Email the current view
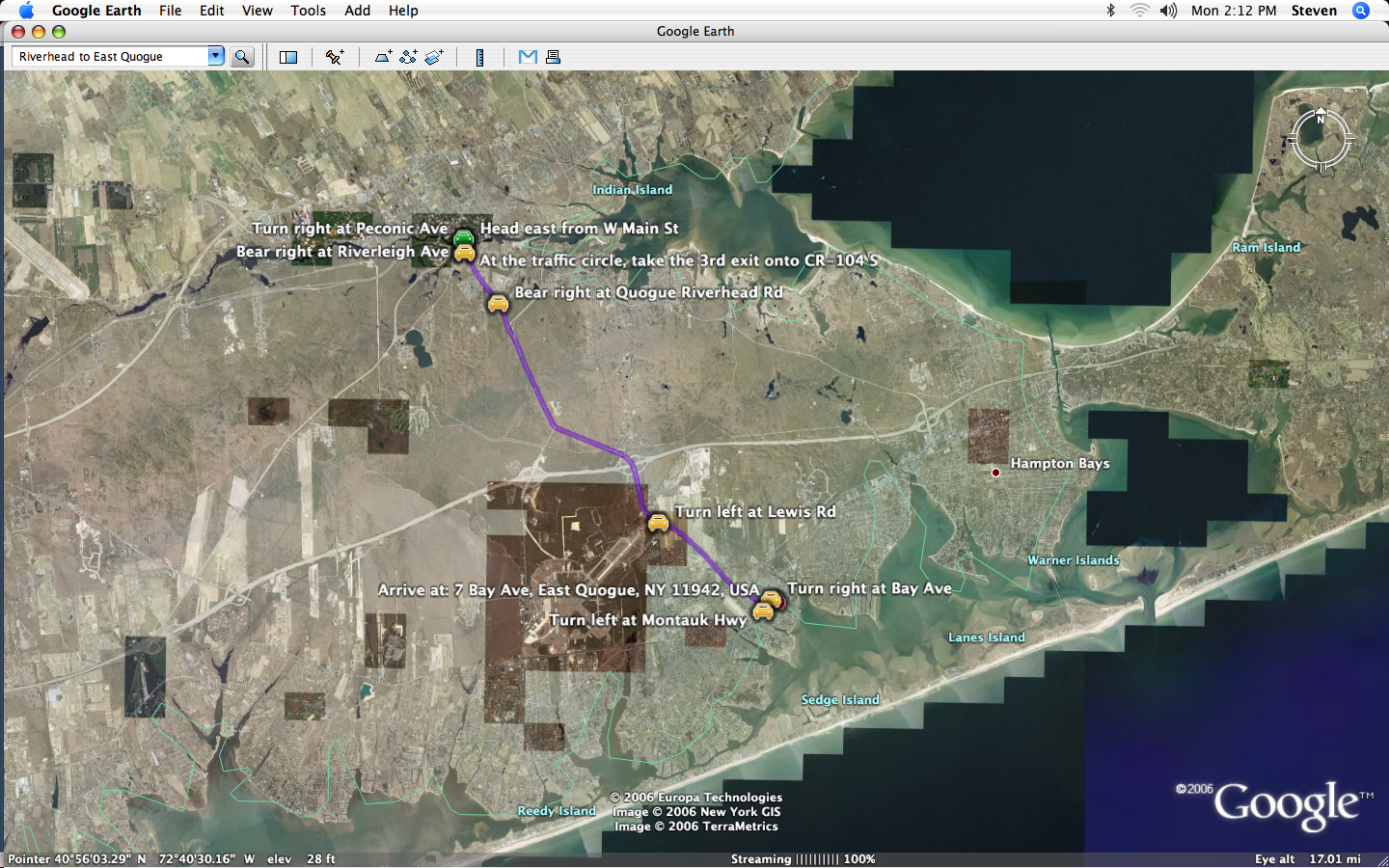 pos(528,57)
